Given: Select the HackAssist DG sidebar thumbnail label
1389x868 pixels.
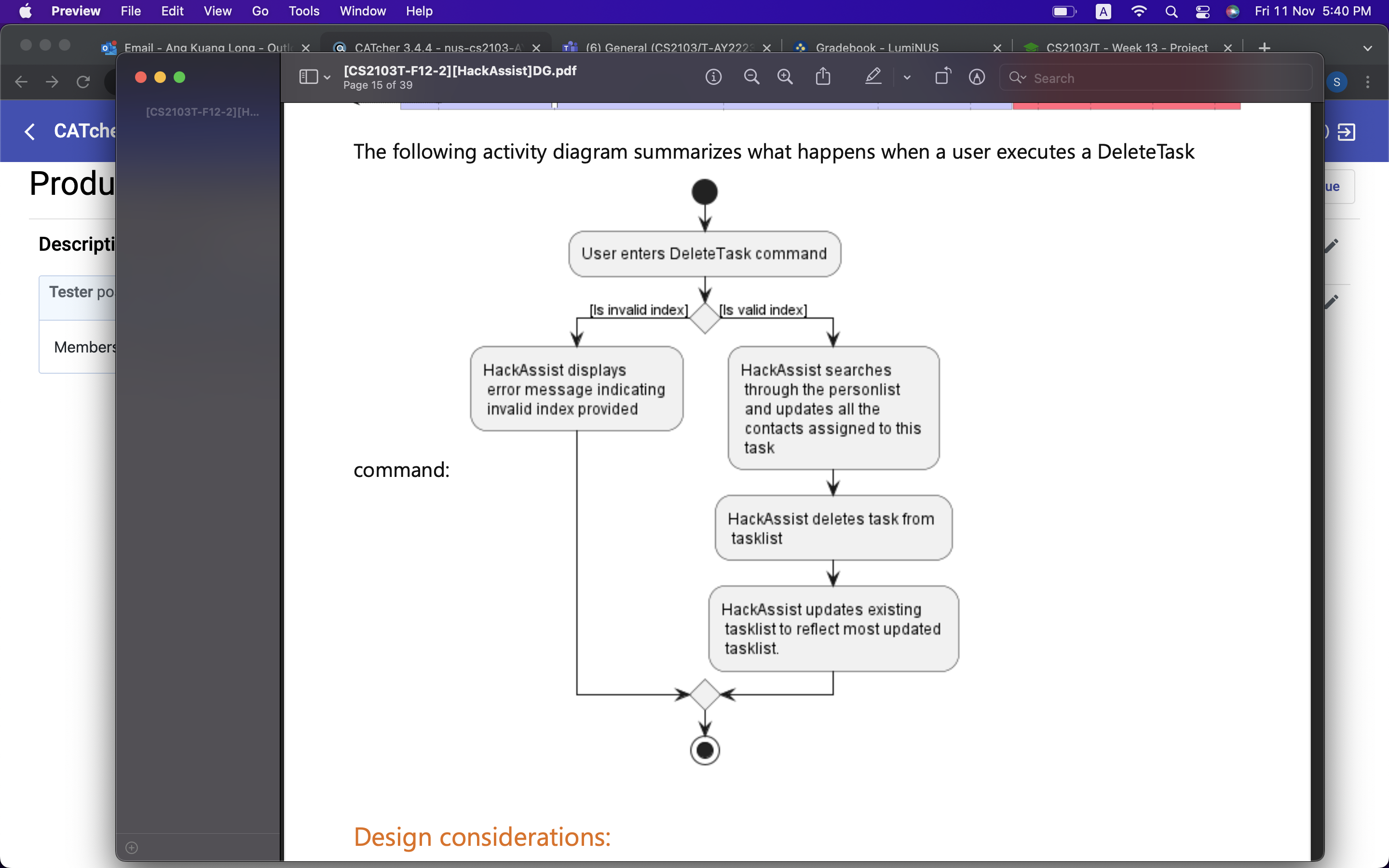Looking at the screenshot, I should click(x=202, y=112).
